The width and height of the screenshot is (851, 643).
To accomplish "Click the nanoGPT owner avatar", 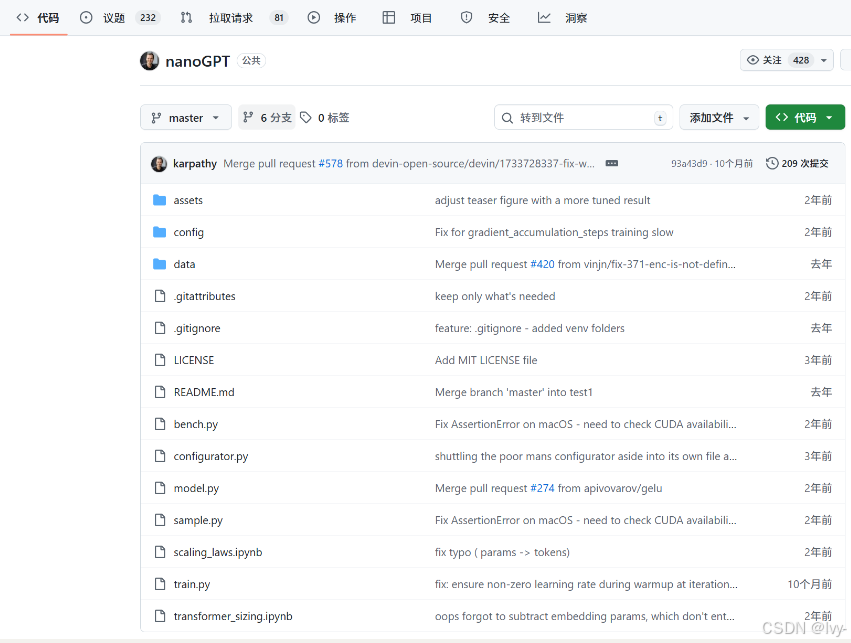I will (x=149, y=61).
